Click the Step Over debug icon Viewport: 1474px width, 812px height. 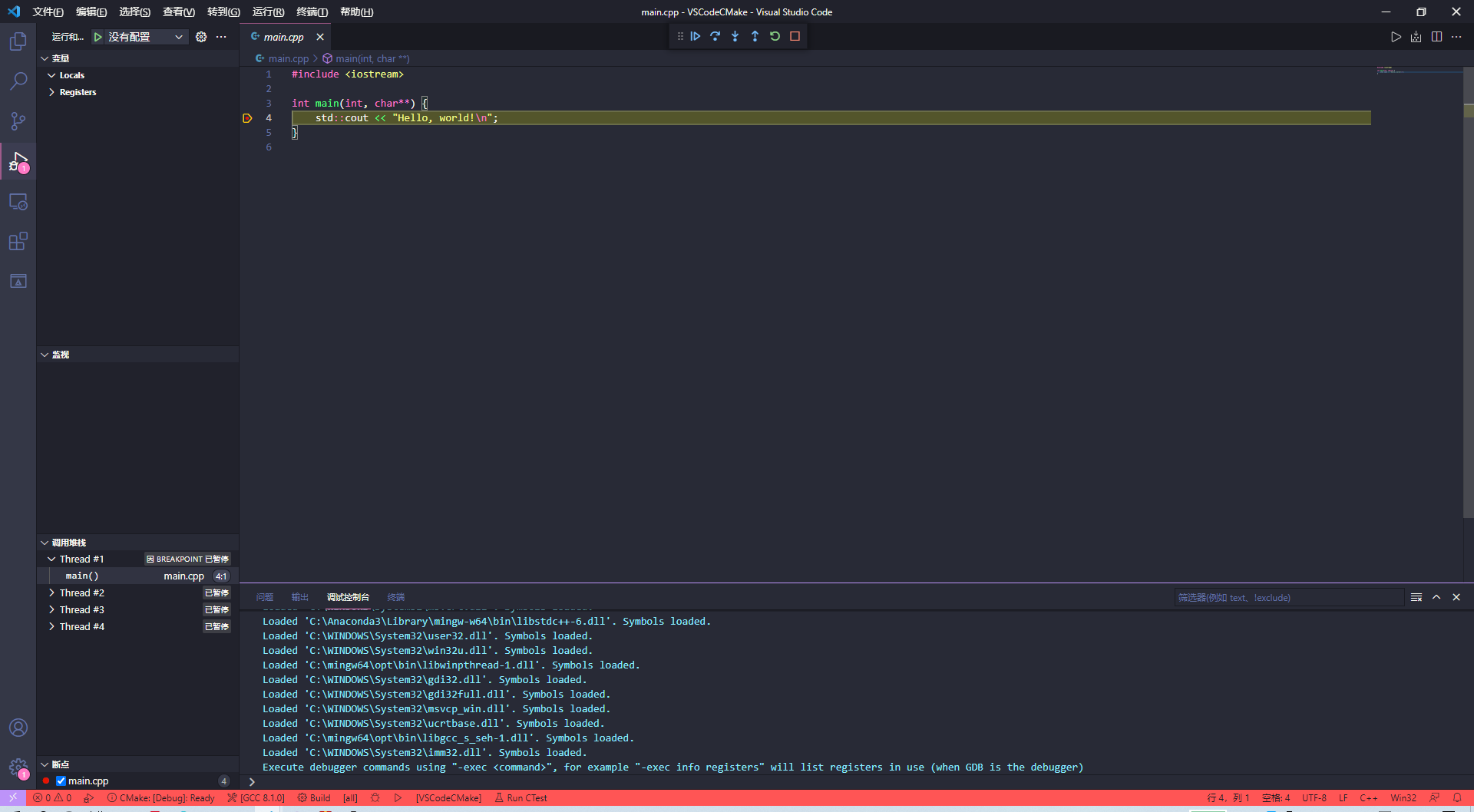click(715, 36)
